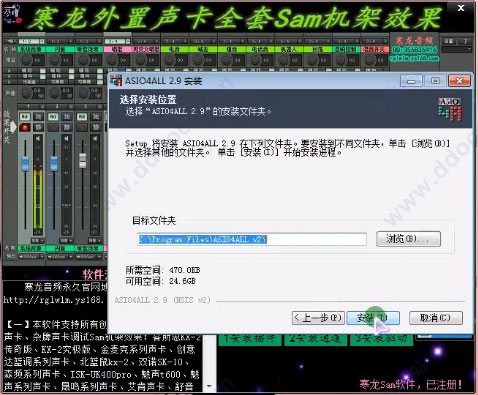Click the ASIO4ALL logo in the installer header
This screenshot has width=478, height=395.
point(450,109)
